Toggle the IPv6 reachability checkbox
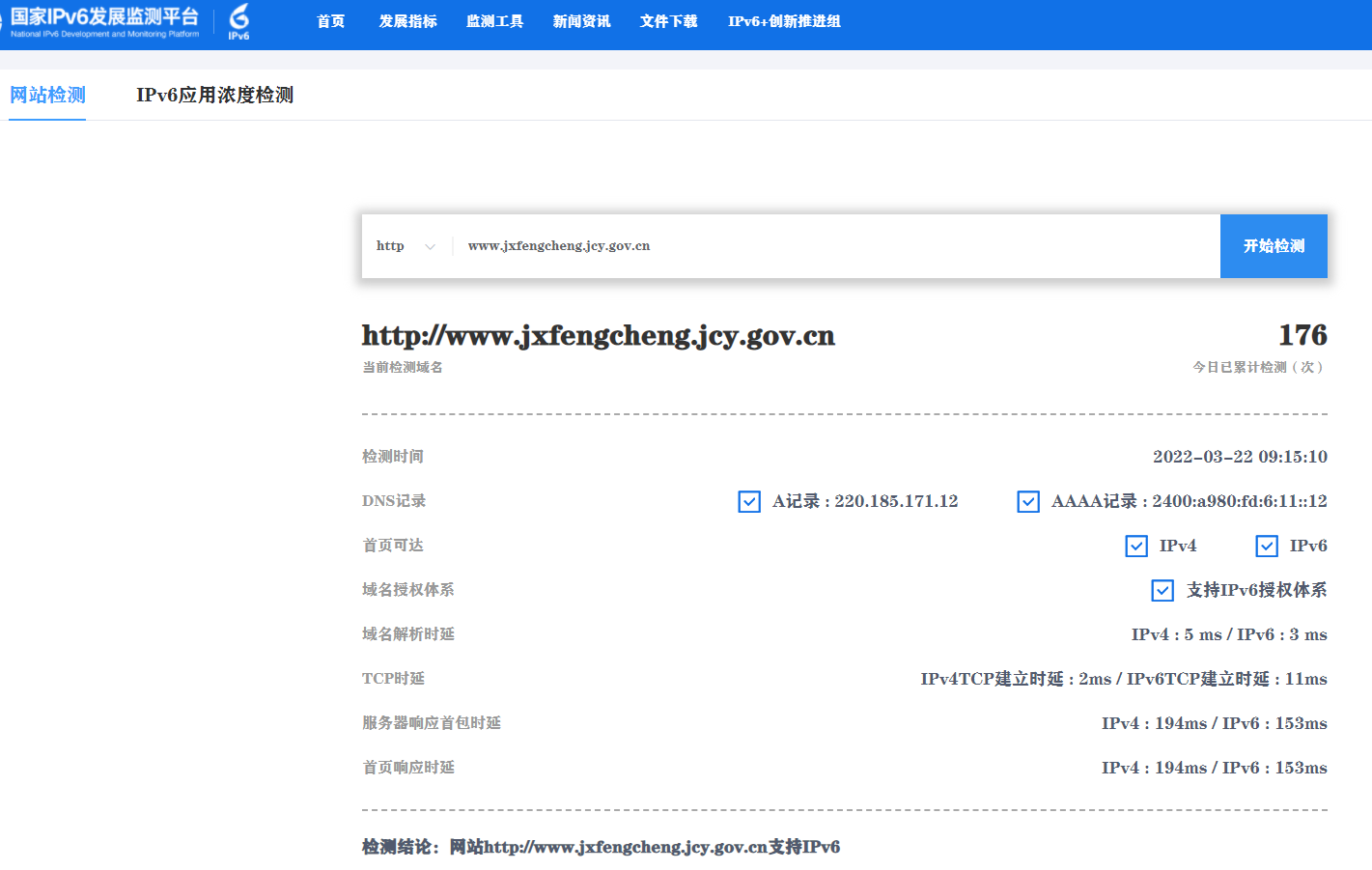The height and width of the screenshot is (870, 1372). [x=1267, y=547]
